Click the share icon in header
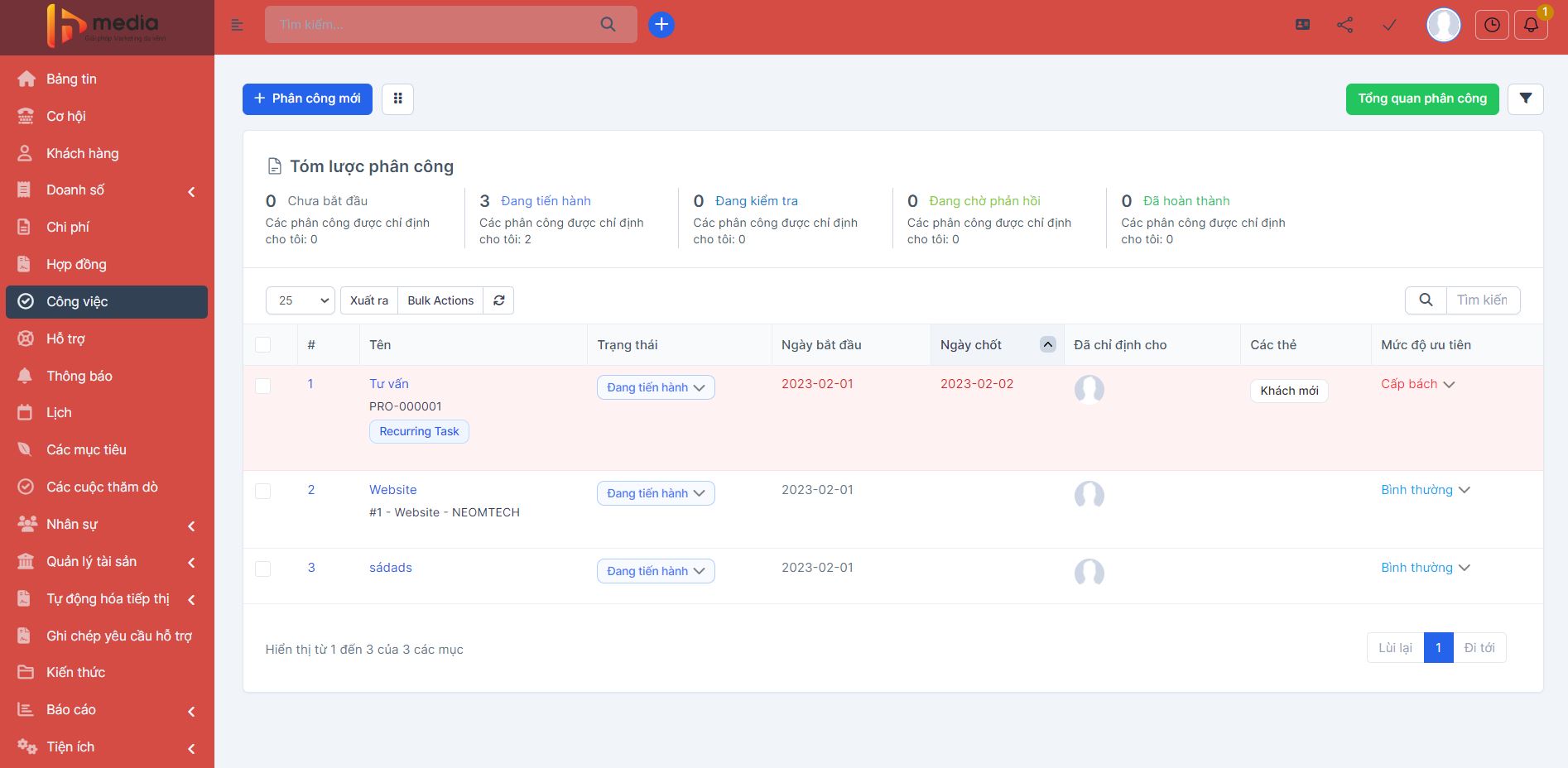The height and width of the screenshot is (768, 1568). [x=1345, y=25]
